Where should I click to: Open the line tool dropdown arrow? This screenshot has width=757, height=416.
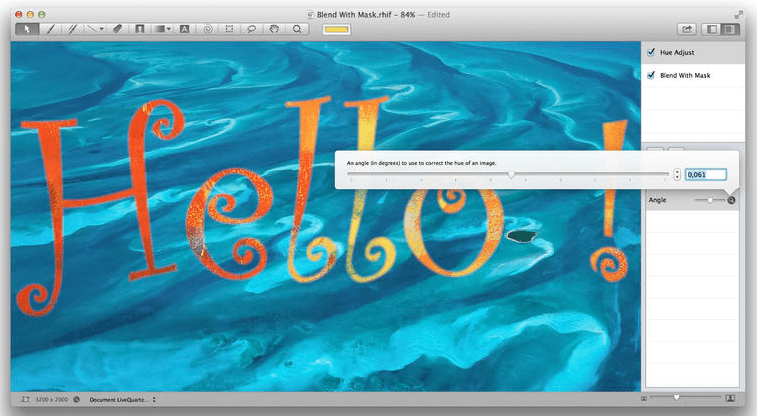coord(101,29)
